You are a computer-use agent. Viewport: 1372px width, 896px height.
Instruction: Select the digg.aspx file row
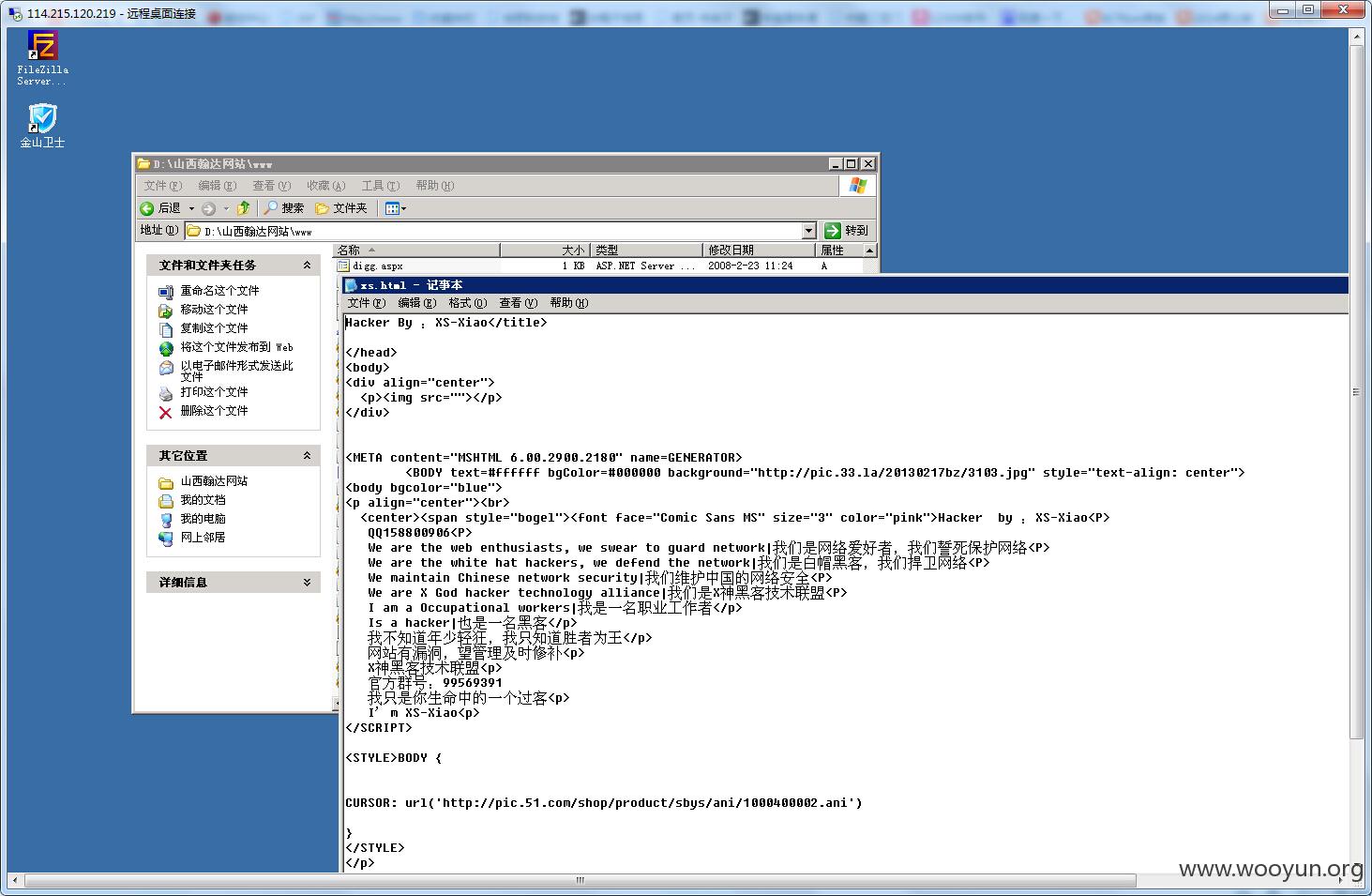coord(598,266)
